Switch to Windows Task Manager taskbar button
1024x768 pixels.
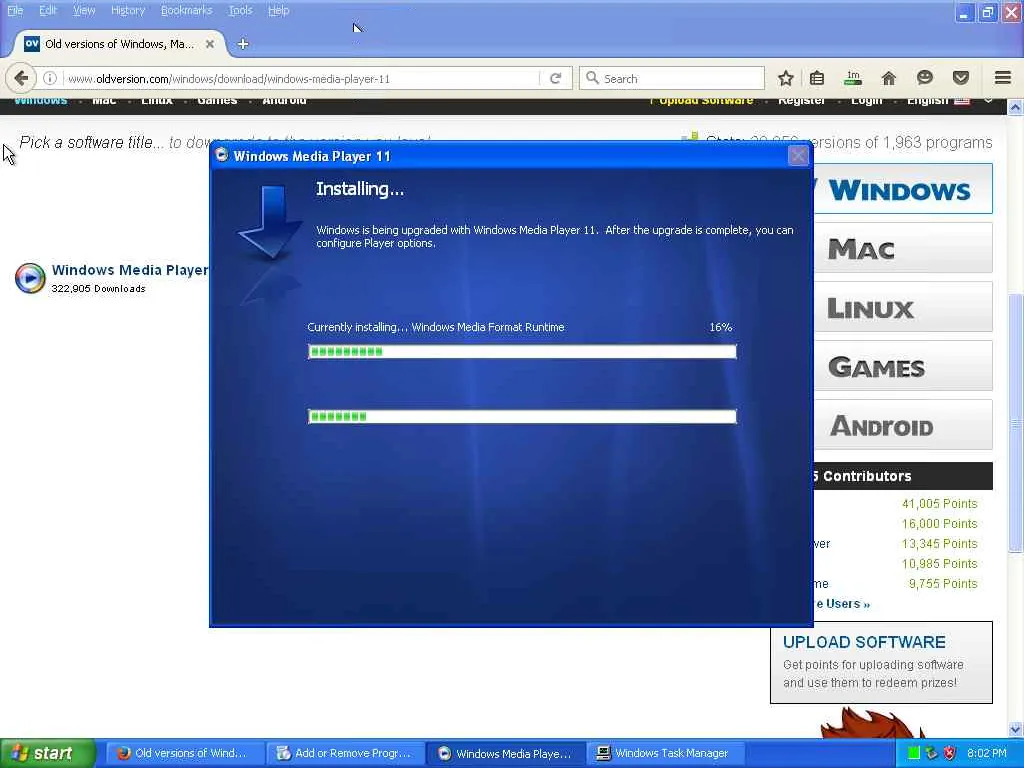[664, 753]
